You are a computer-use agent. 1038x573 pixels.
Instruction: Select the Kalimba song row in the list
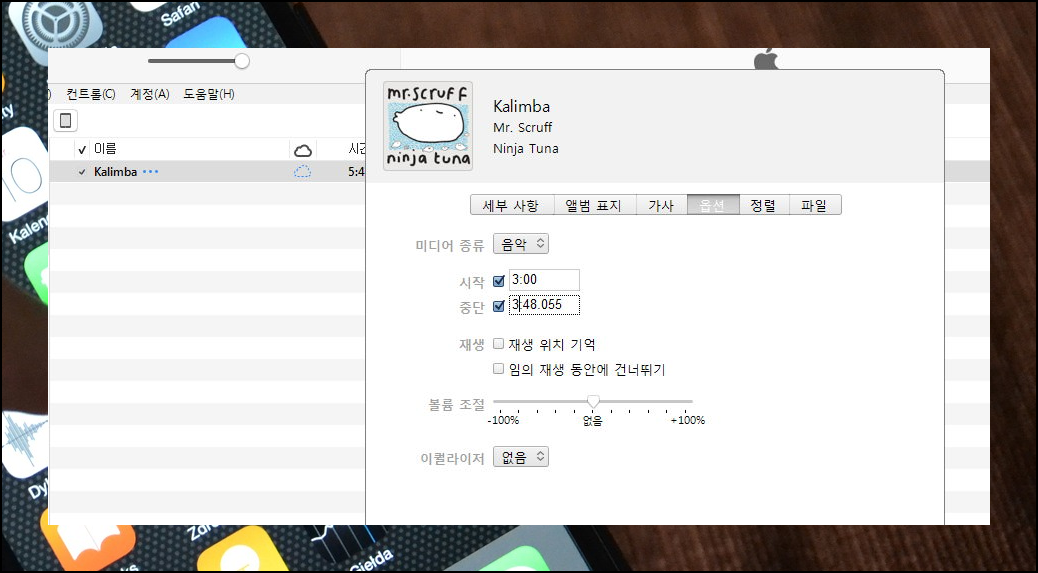pos(207,172)
